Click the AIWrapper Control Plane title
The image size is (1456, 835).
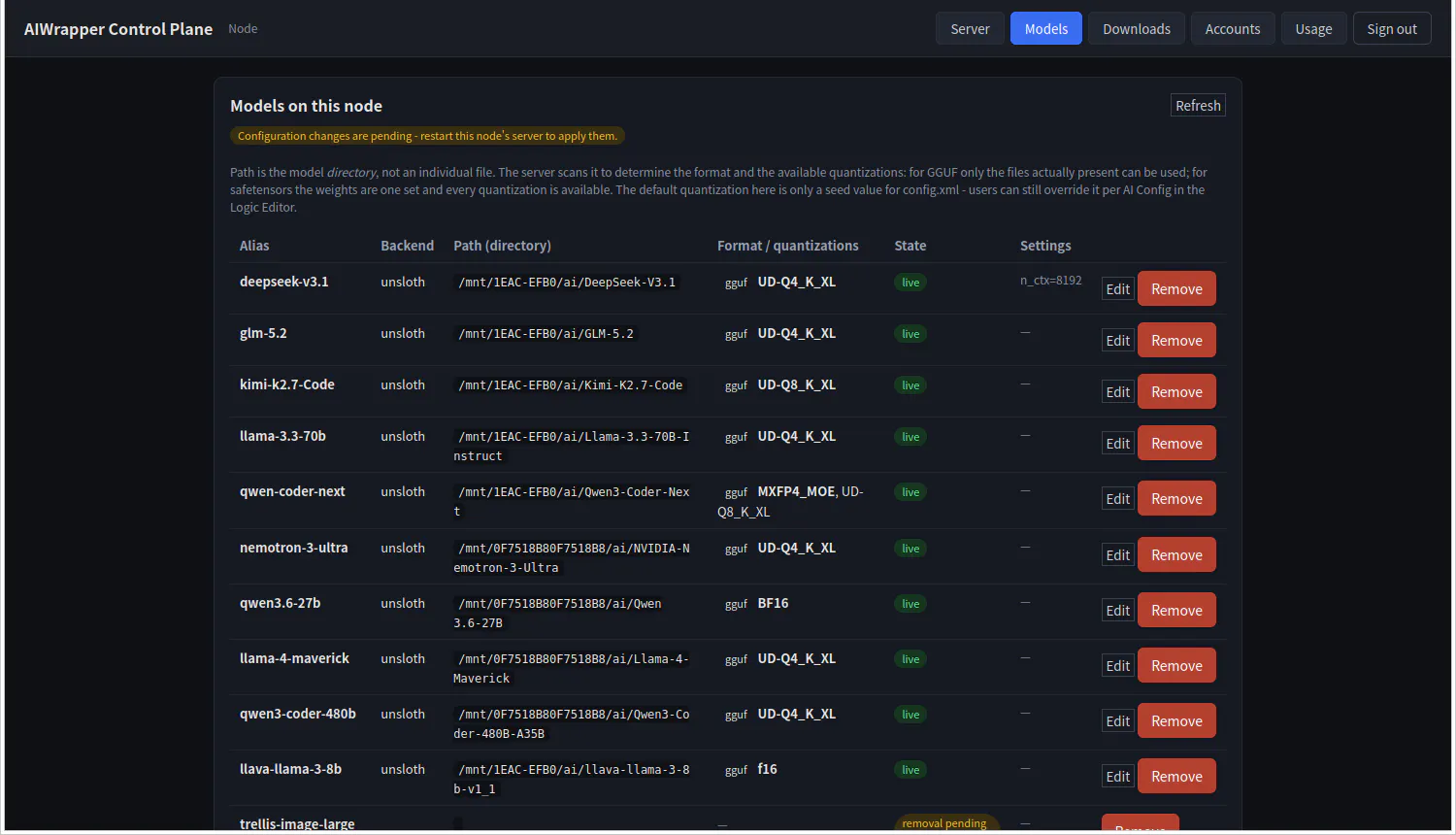pyautogui.click(x=118, y=29)
